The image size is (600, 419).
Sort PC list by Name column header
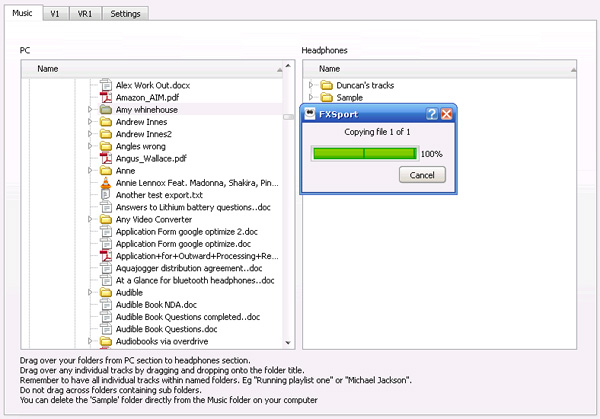(x=152, y=69)
